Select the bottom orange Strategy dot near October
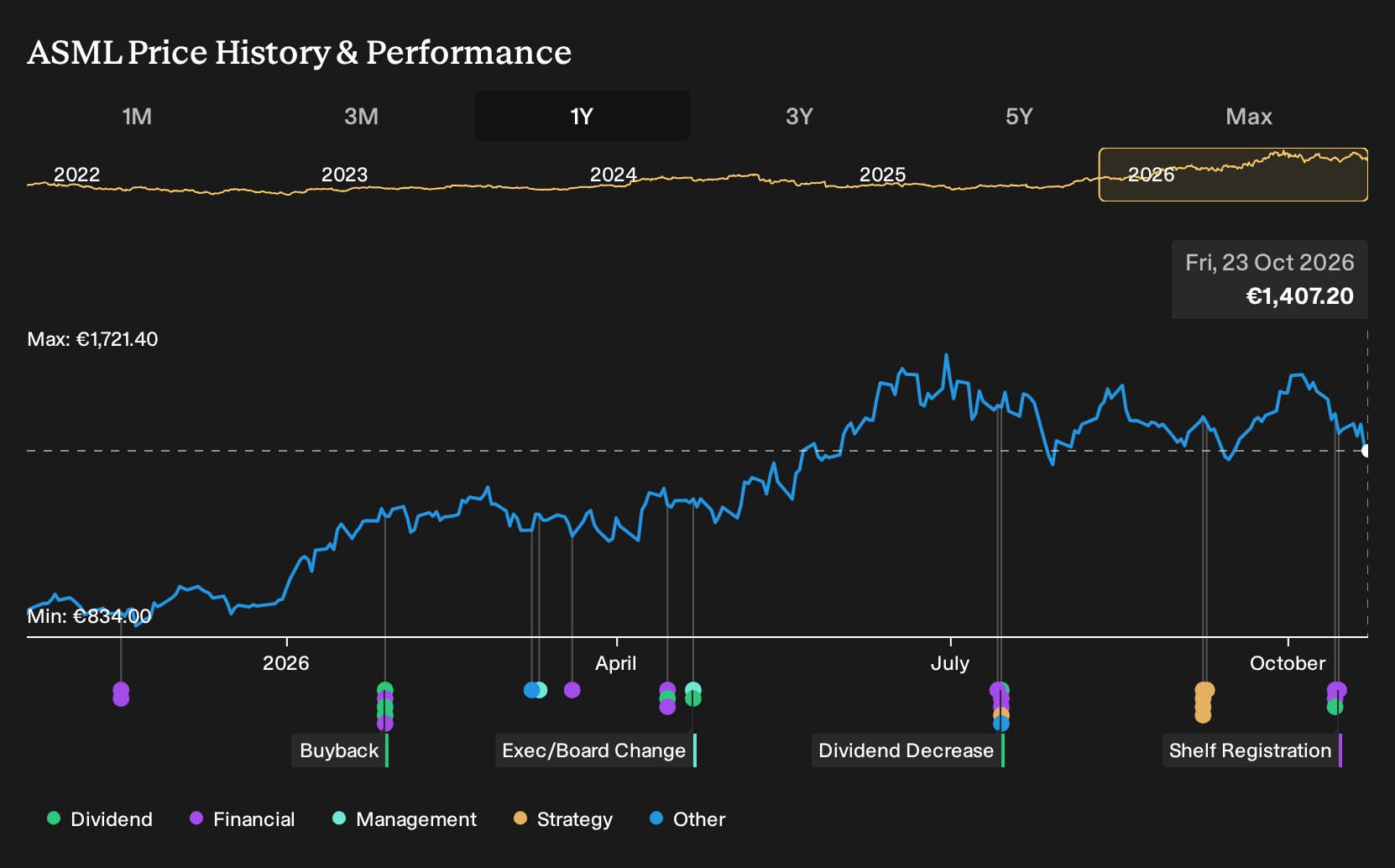The width and height of the screenshot is (1395, 868). coord(1203,715)
